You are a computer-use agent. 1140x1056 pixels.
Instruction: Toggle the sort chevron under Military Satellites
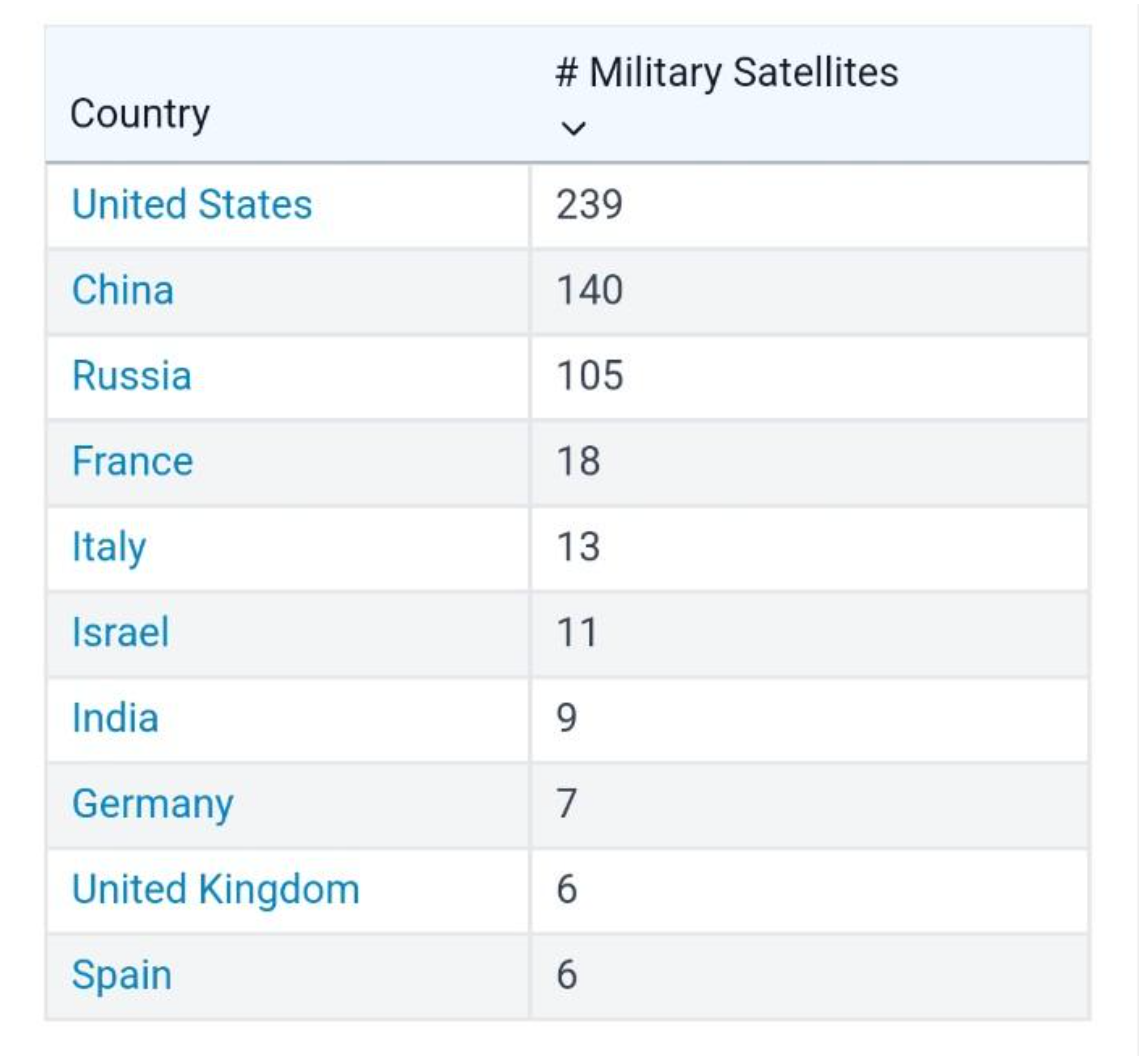[572, 129]
